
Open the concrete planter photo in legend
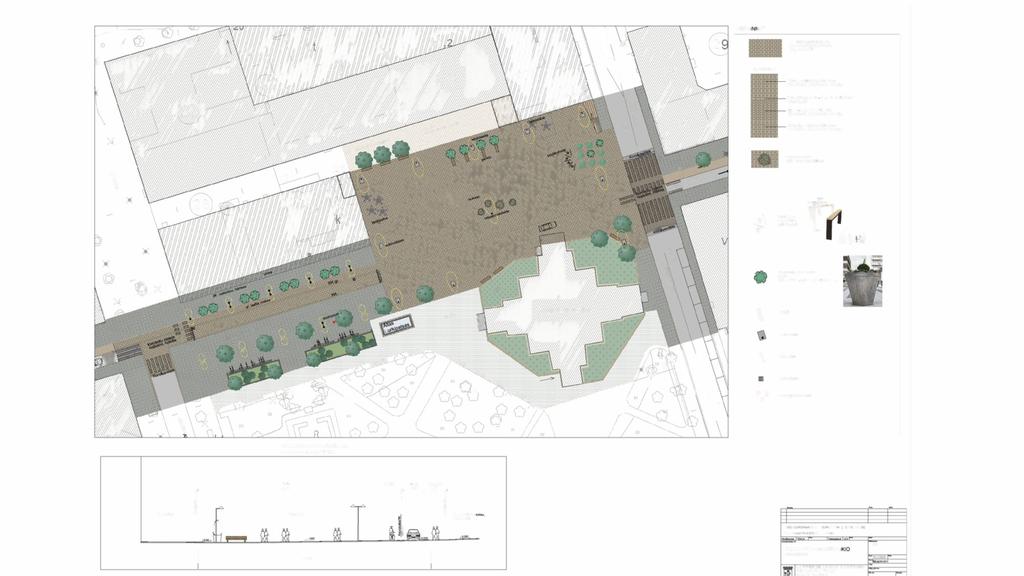[862, 281]
